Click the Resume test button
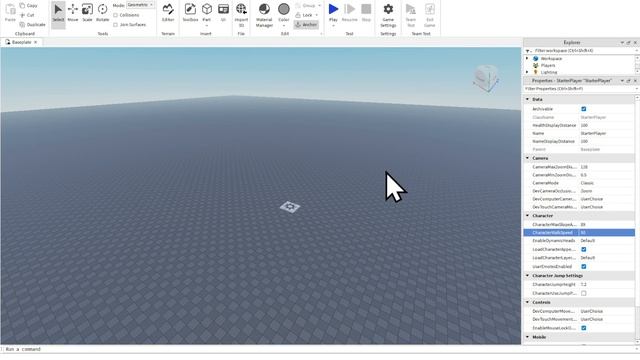640x360 pixels. 349,12
